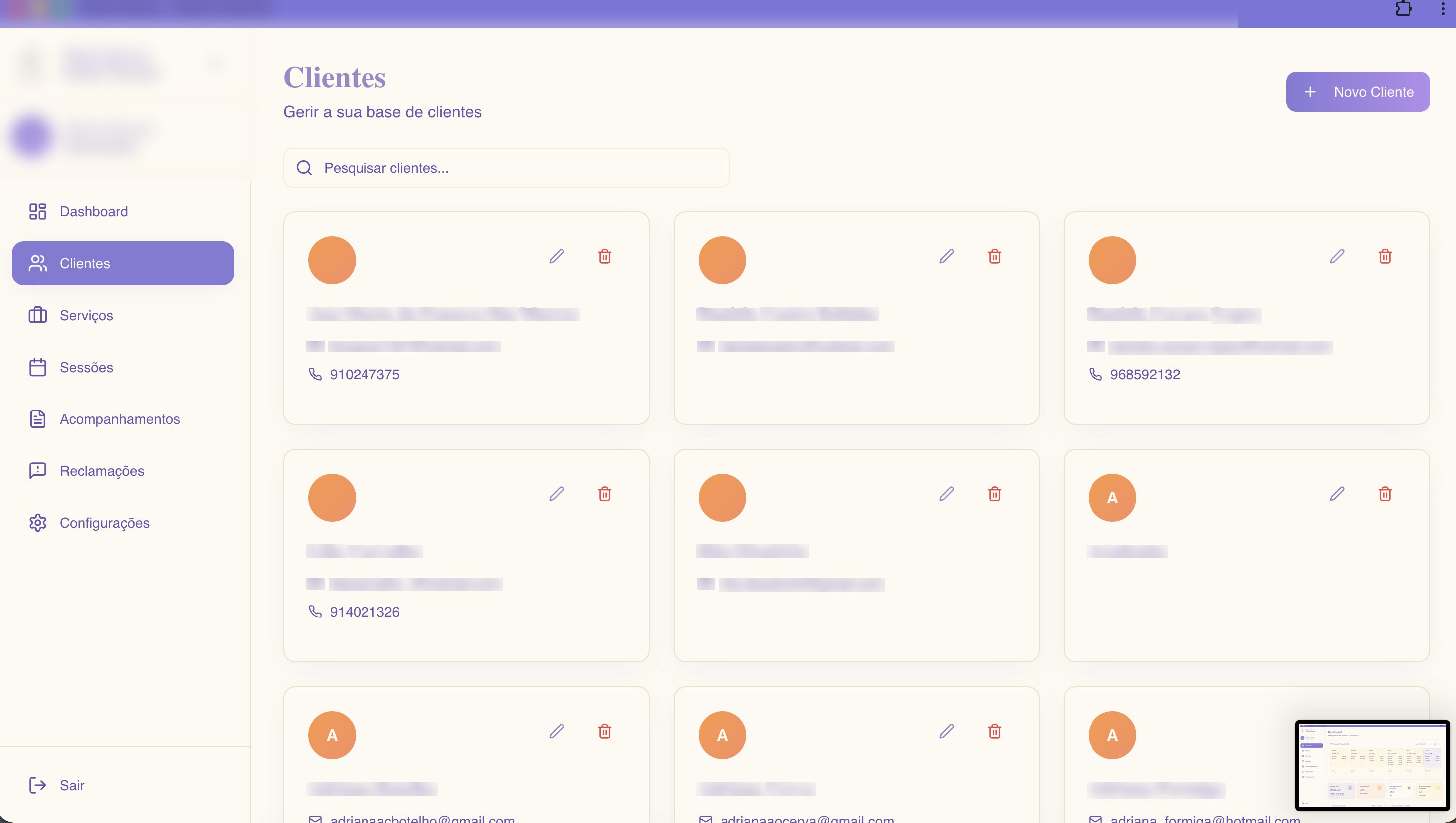1456x823 pixels.
Task: Click the subtitle Gerir a sua base de clientes
Action: [382, 112]
